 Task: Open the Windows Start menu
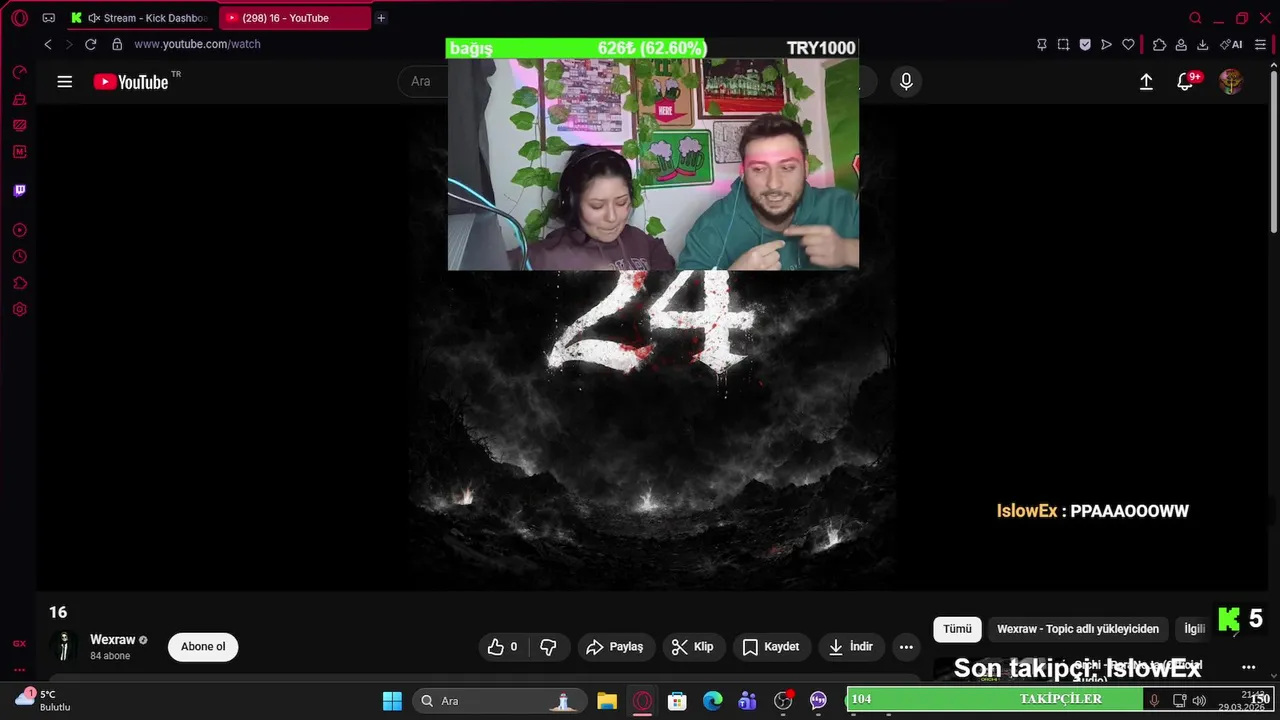click(392, 701)
